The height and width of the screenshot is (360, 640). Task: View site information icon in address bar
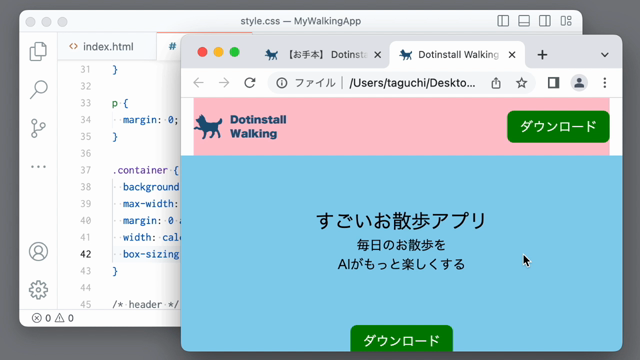(x=282, y=83)
